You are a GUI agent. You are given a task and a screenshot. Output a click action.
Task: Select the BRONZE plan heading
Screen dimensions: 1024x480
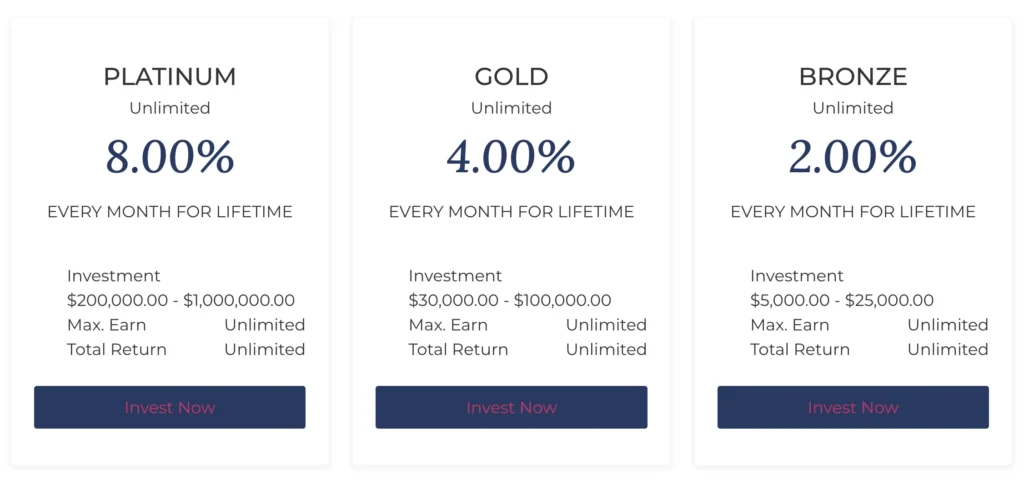(x=853, y=77)
